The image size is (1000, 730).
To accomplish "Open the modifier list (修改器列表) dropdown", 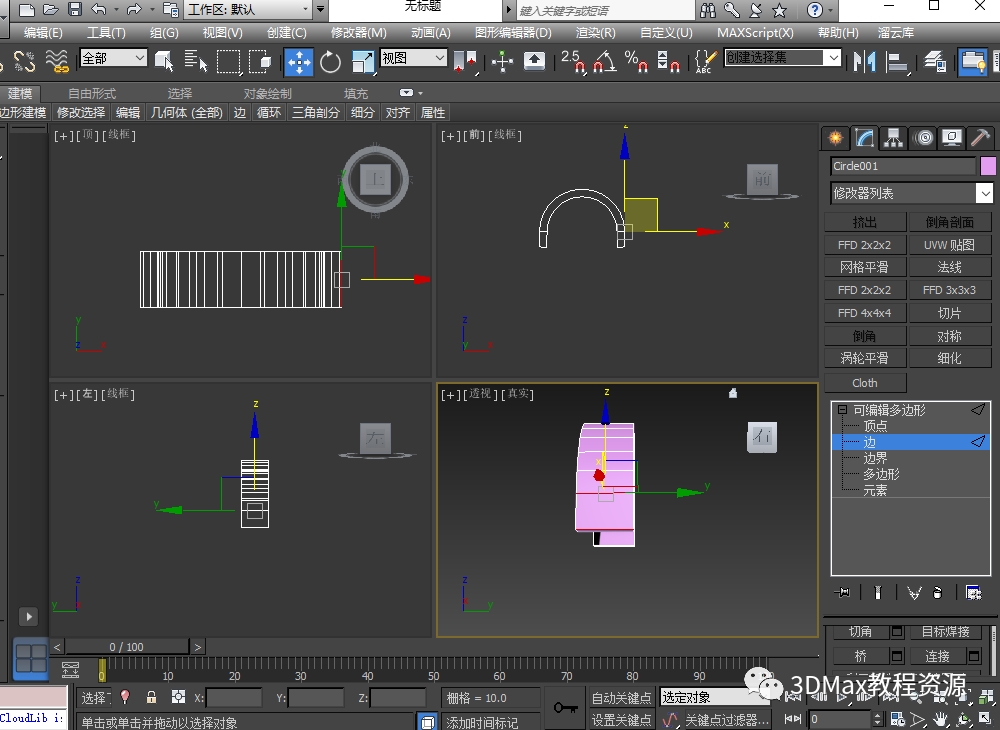I will click(912, 193).
